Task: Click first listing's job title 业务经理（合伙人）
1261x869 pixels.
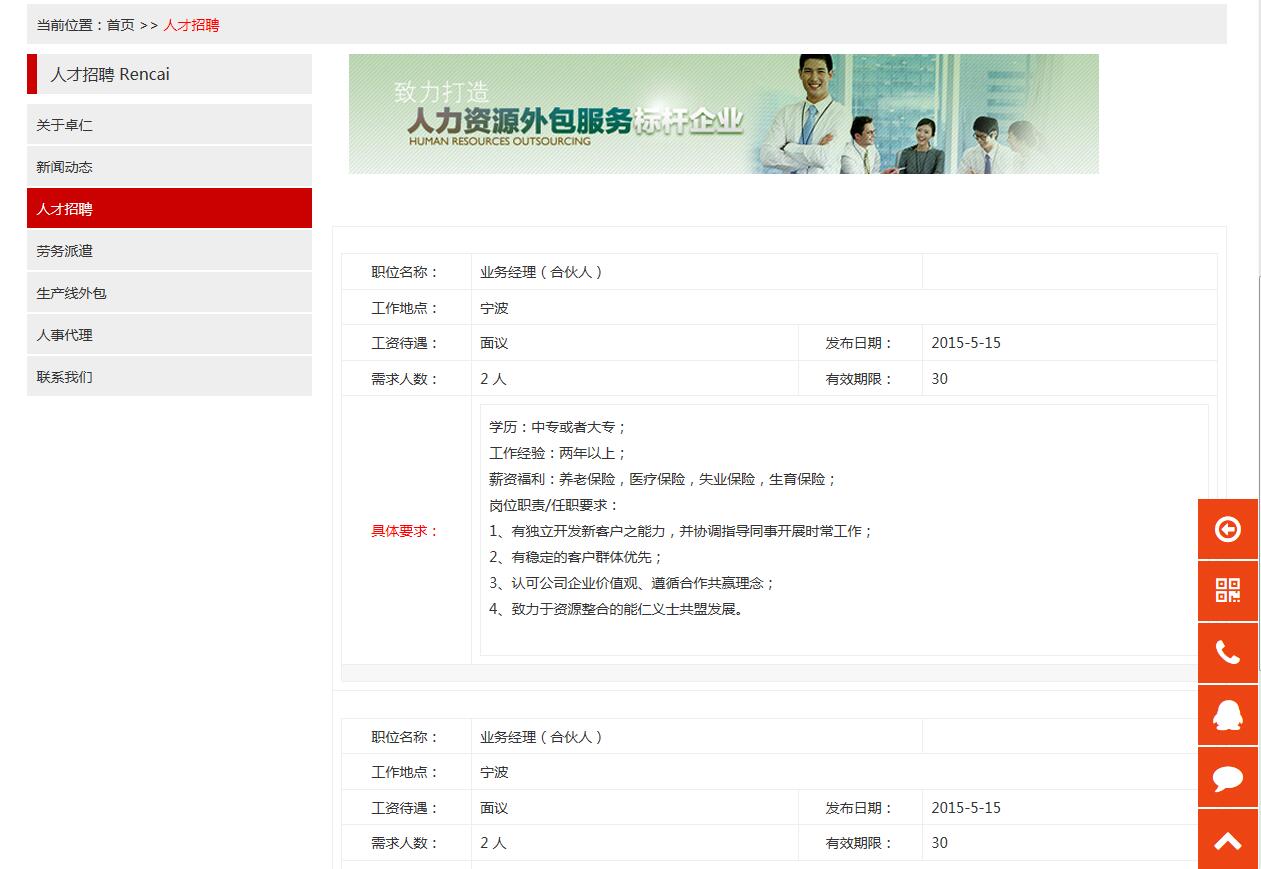Action: (542, 272)
